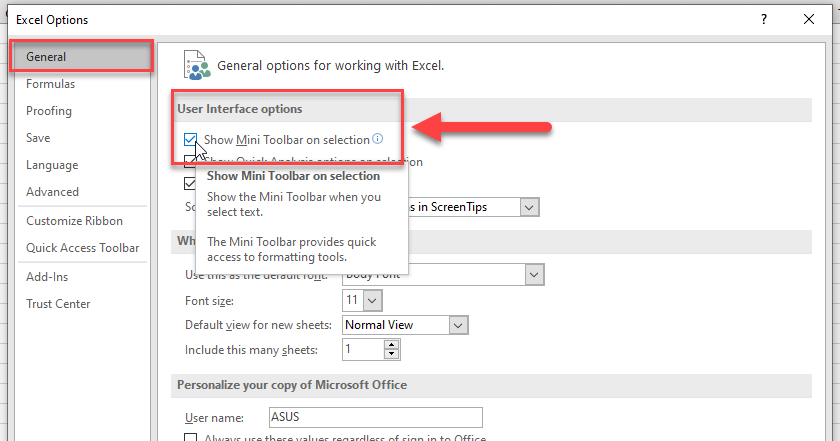Increase the number of sheets with up arrow

[x=392, y=345]
